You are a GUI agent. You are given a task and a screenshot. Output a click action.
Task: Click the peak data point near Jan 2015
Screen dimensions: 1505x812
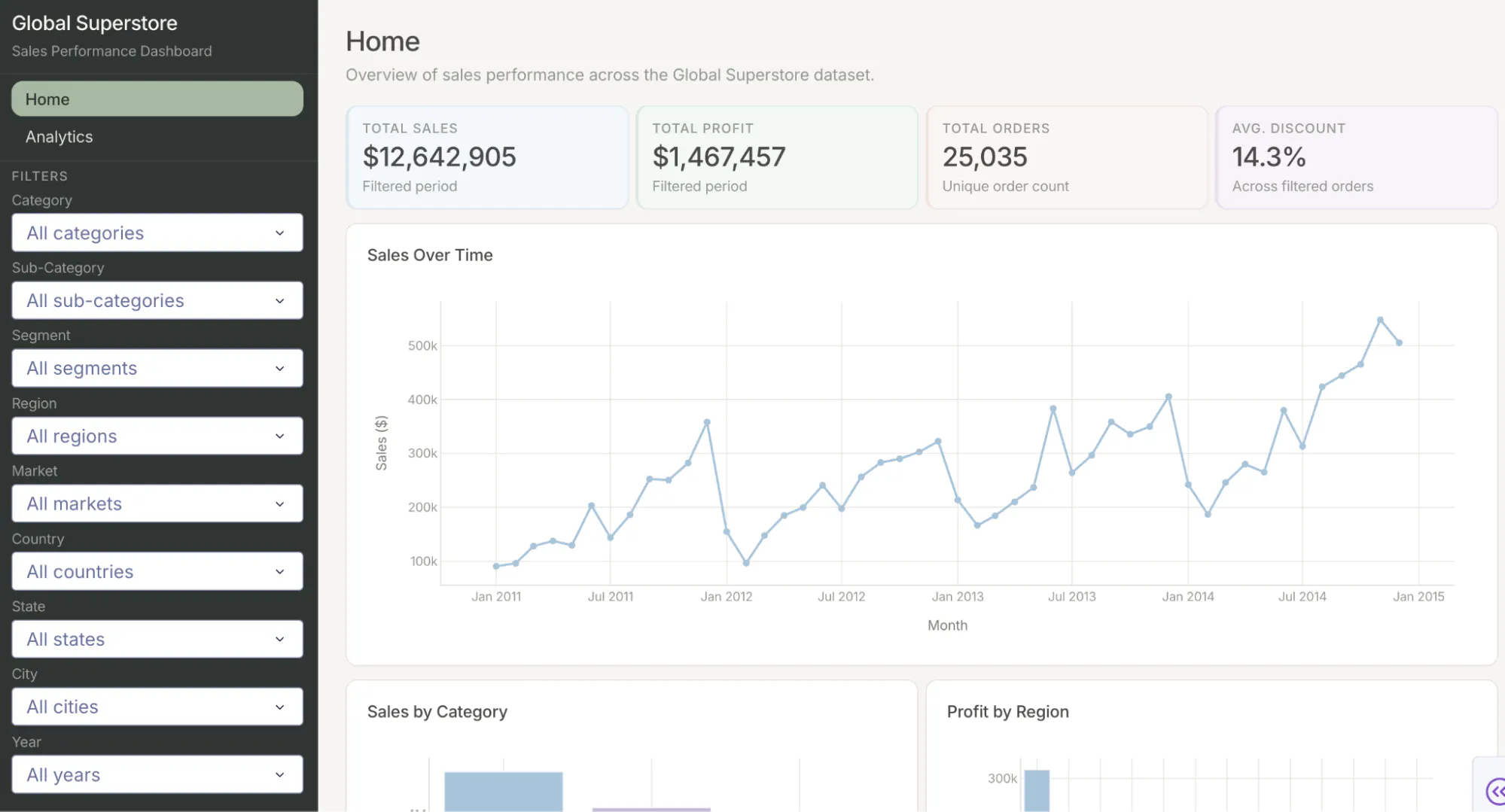tap(1380, 320)
